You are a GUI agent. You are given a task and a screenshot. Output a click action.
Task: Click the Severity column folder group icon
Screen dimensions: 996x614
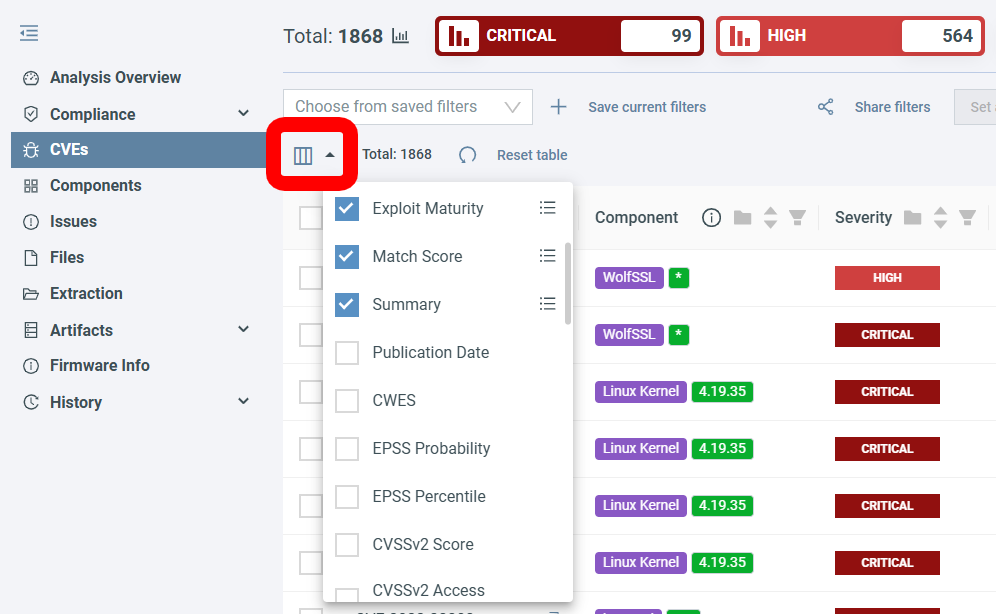tap(912, 218)
